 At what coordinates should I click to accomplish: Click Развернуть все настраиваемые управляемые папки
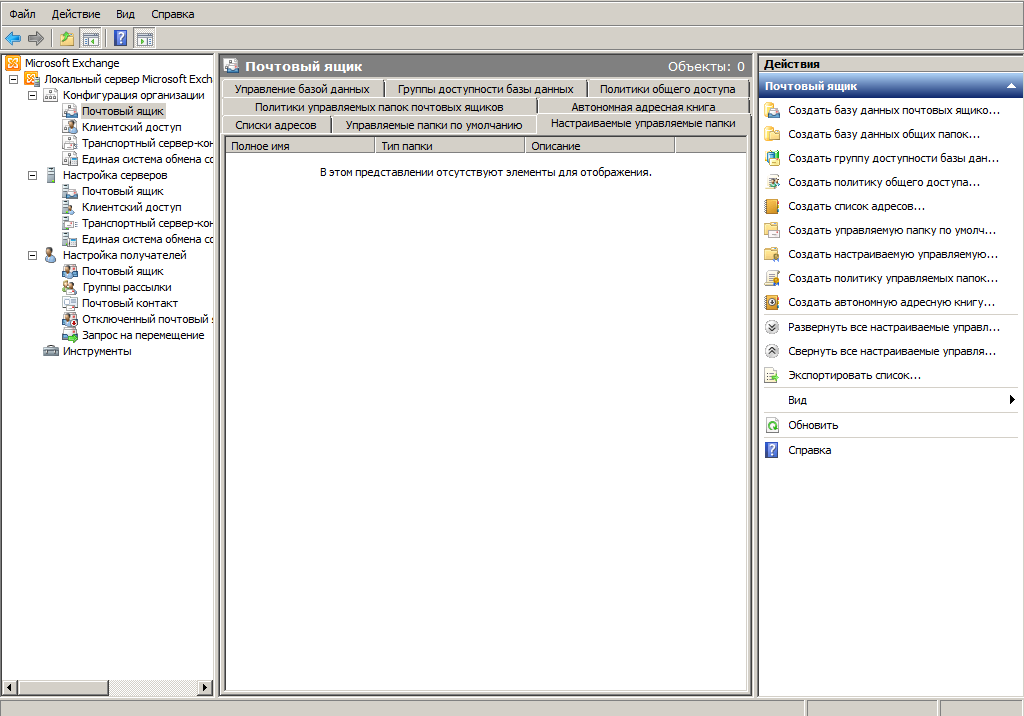click(893, 327)
